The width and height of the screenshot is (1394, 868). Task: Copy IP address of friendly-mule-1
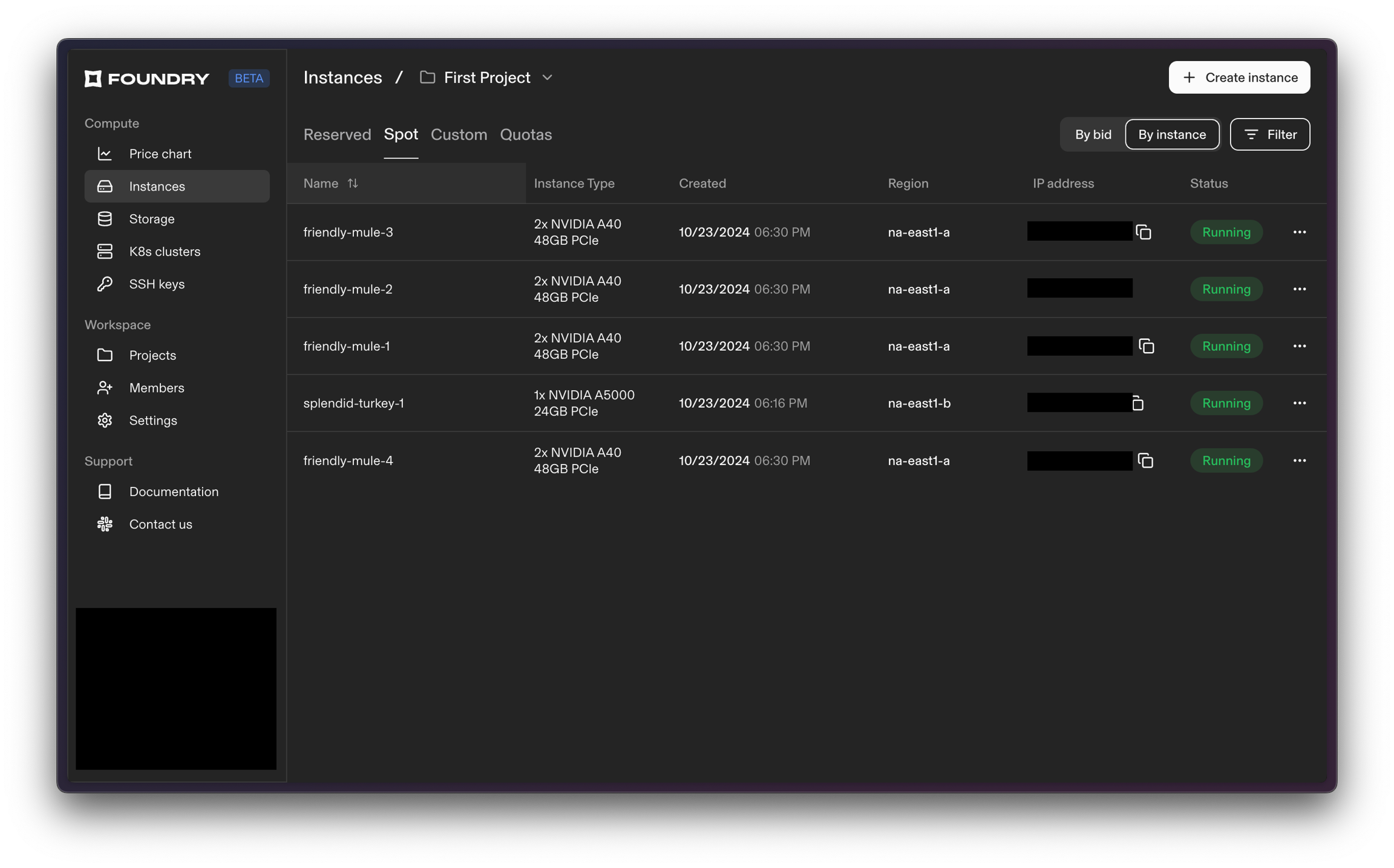coord(1146,346)
